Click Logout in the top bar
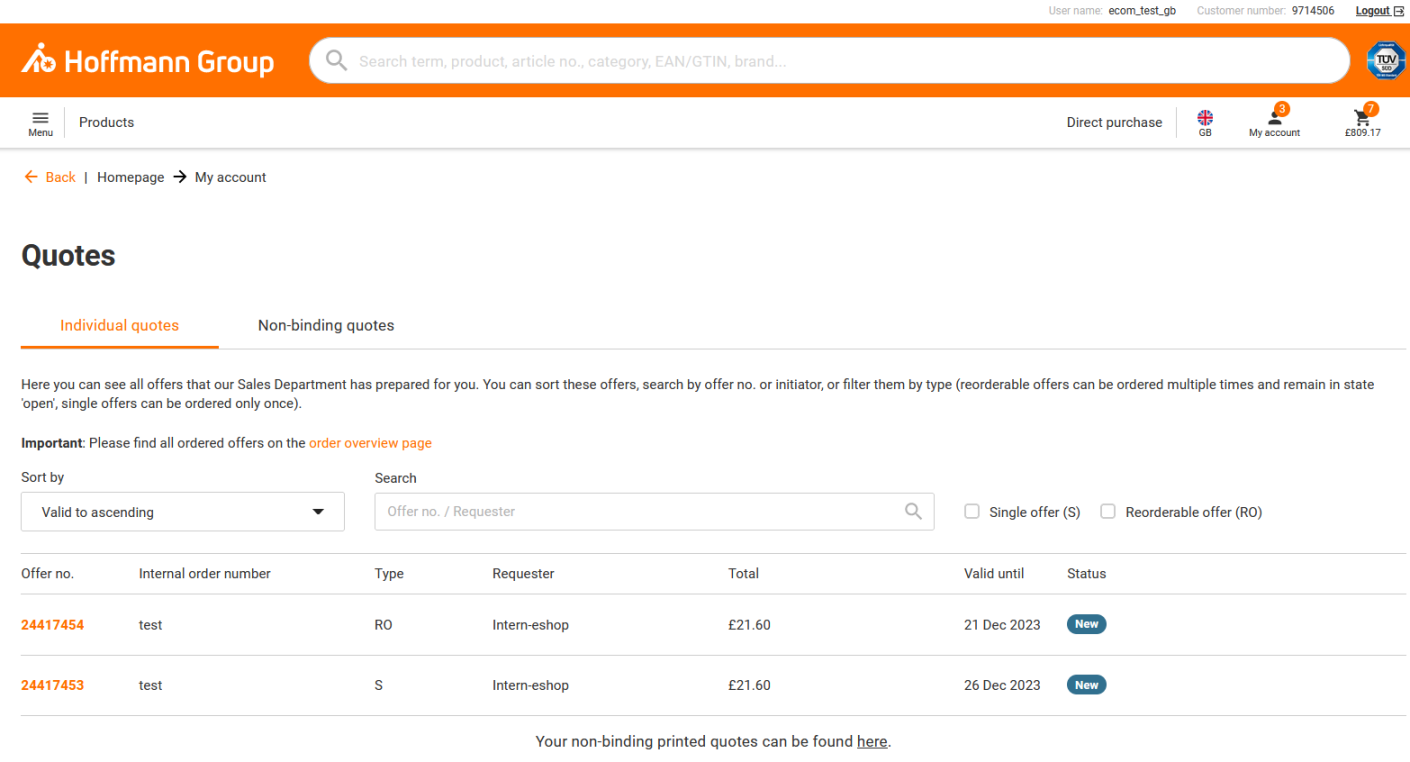The height and width of the screenshot is (762, 1410). 1379,11
